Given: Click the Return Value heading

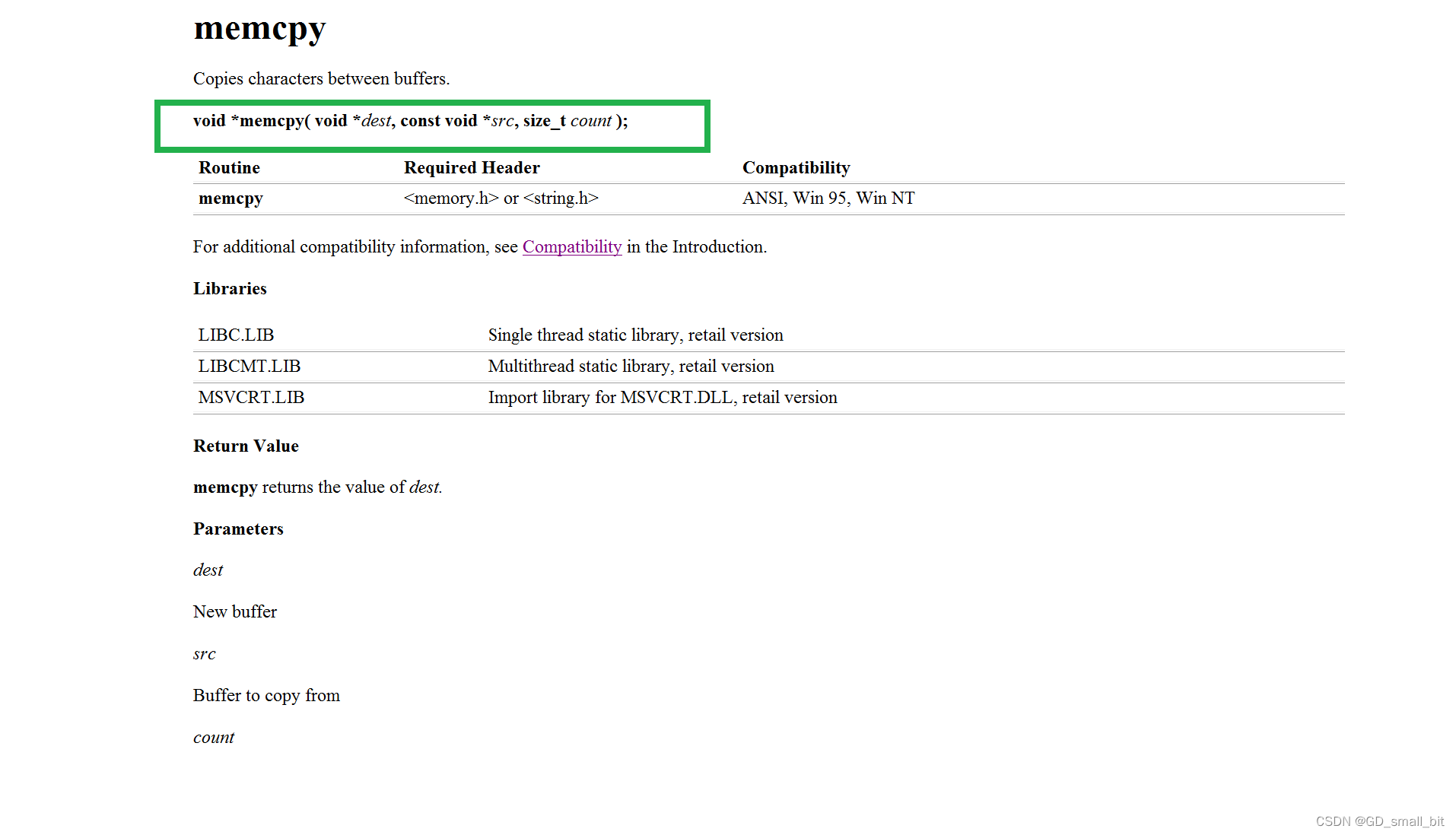Looking at the screenshot, I should (x=246, y=446).
